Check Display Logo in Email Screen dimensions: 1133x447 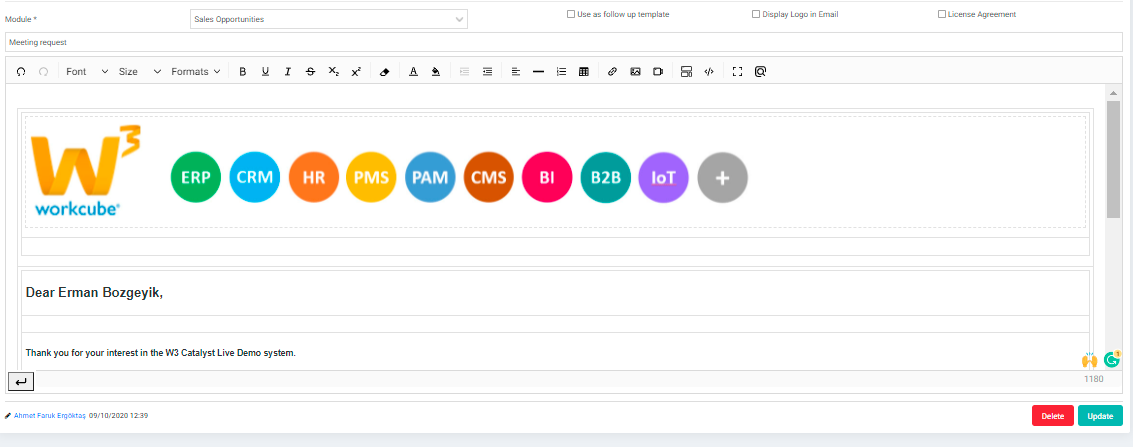756,14
